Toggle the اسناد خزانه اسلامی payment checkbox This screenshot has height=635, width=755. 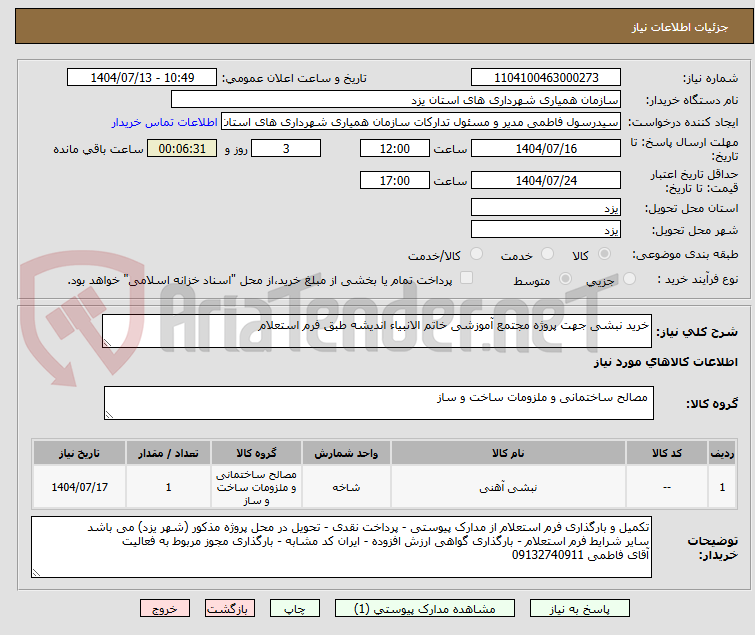pyautogui.click(x=466, y=278)
